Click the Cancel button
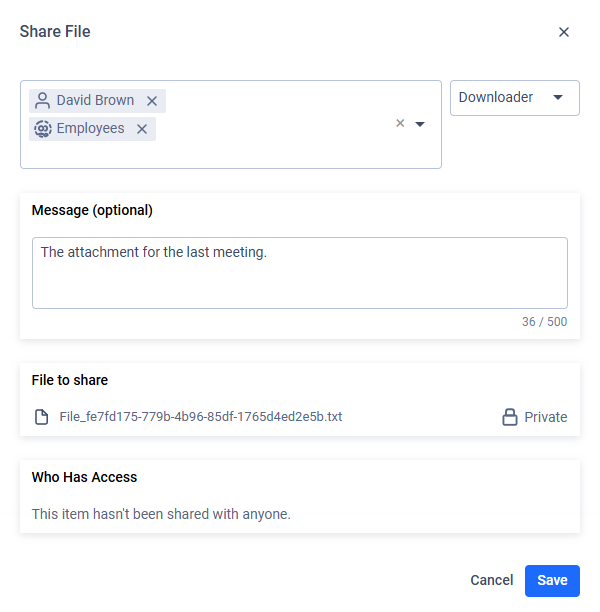This screenshot has height=612, width=600. 491,580
